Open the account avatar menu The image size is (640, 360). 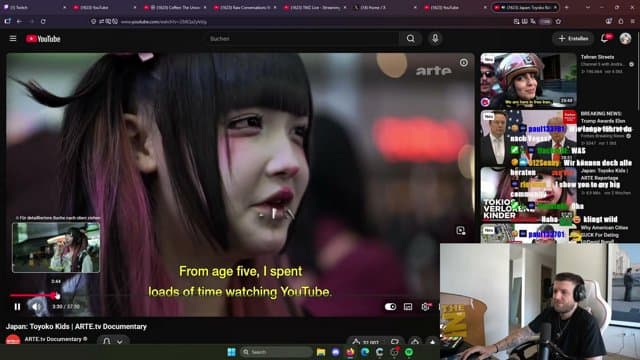pyautogui.click(x=625, y=38)
